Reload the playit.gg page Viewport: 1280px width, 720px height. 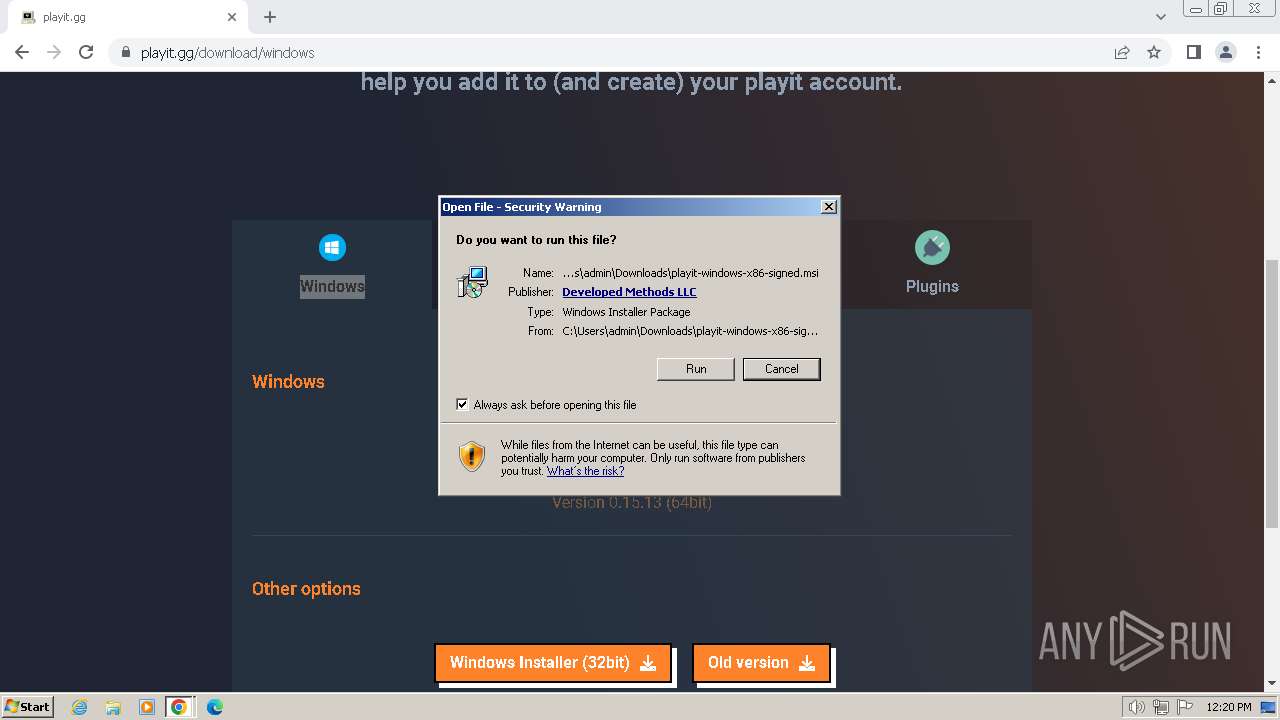click(x=86, y=52)
